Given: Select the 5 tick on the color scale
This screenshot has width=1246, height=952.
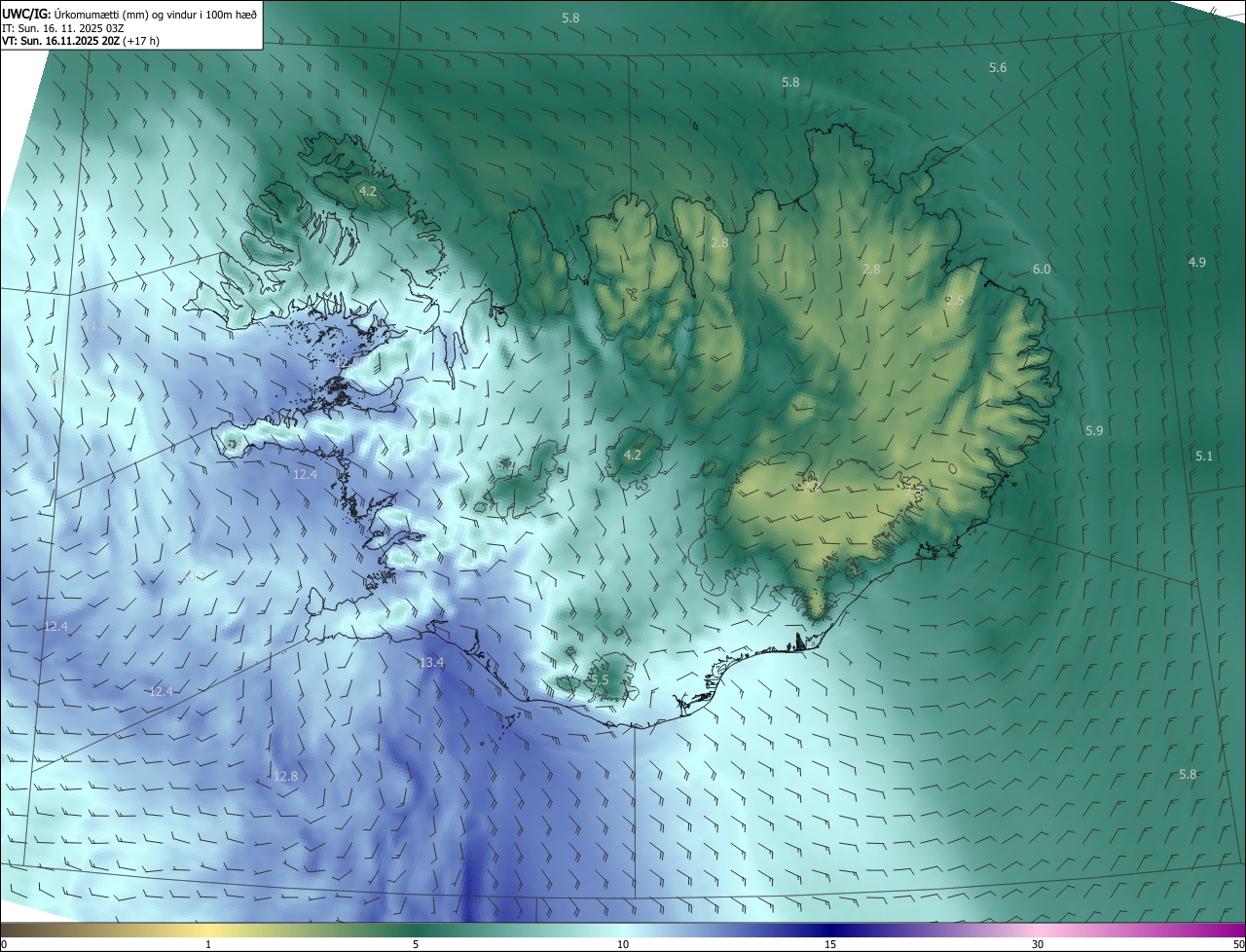Looking at the screenshot, I should (416, 944).
